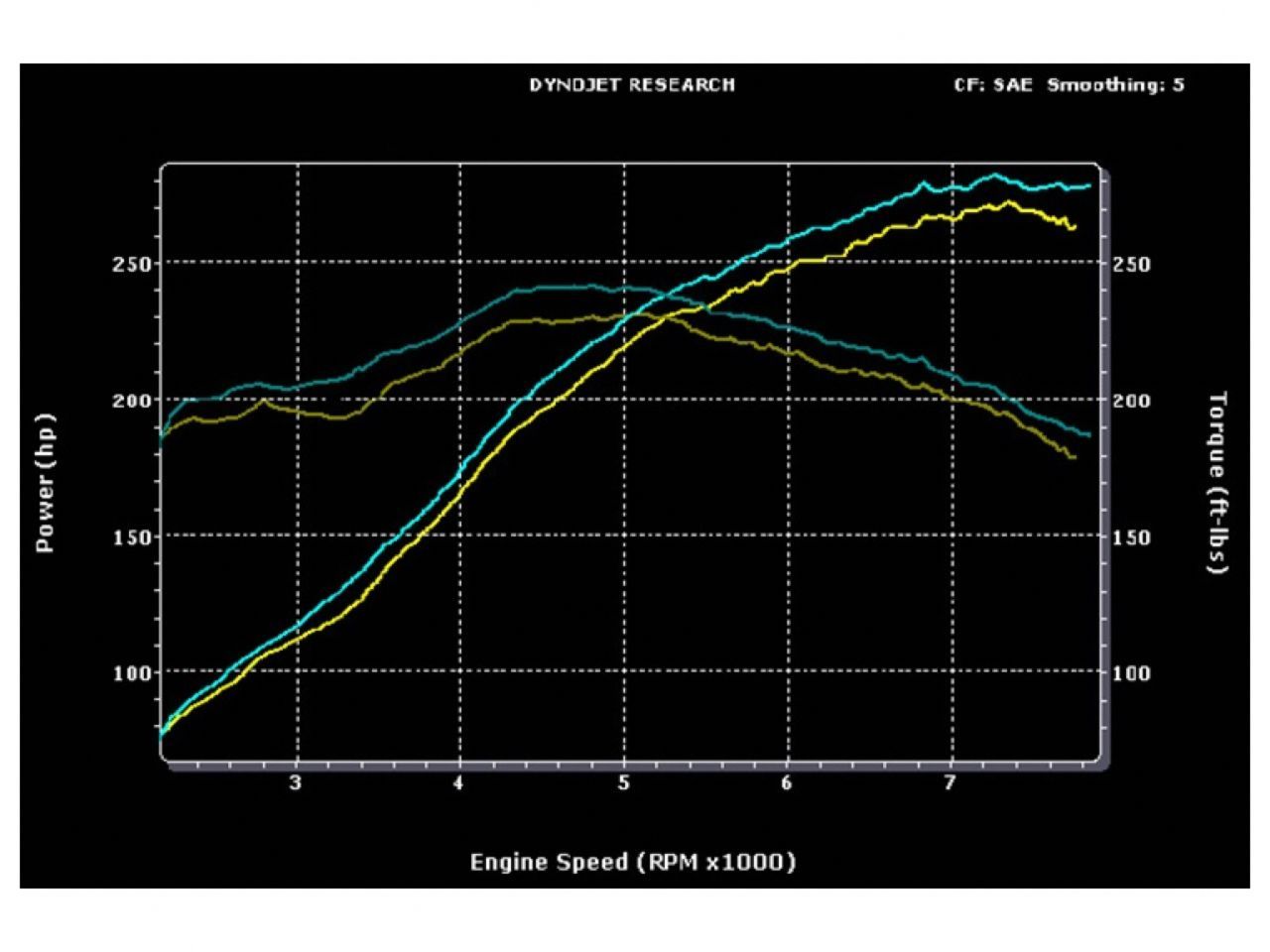Click the 5 tick label on RPM axis
Viewport: 1270px width, 952px height.
623,784
